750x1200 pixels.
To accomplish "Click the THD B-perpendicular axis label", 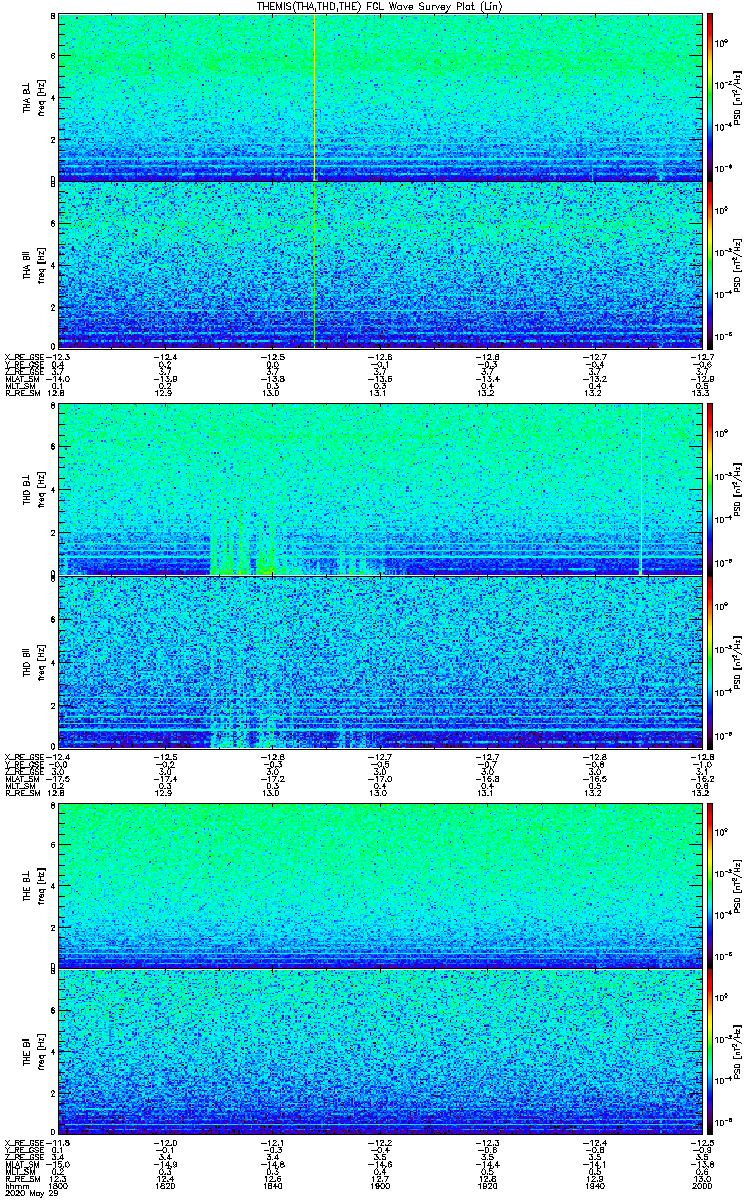I will [28, 490].
